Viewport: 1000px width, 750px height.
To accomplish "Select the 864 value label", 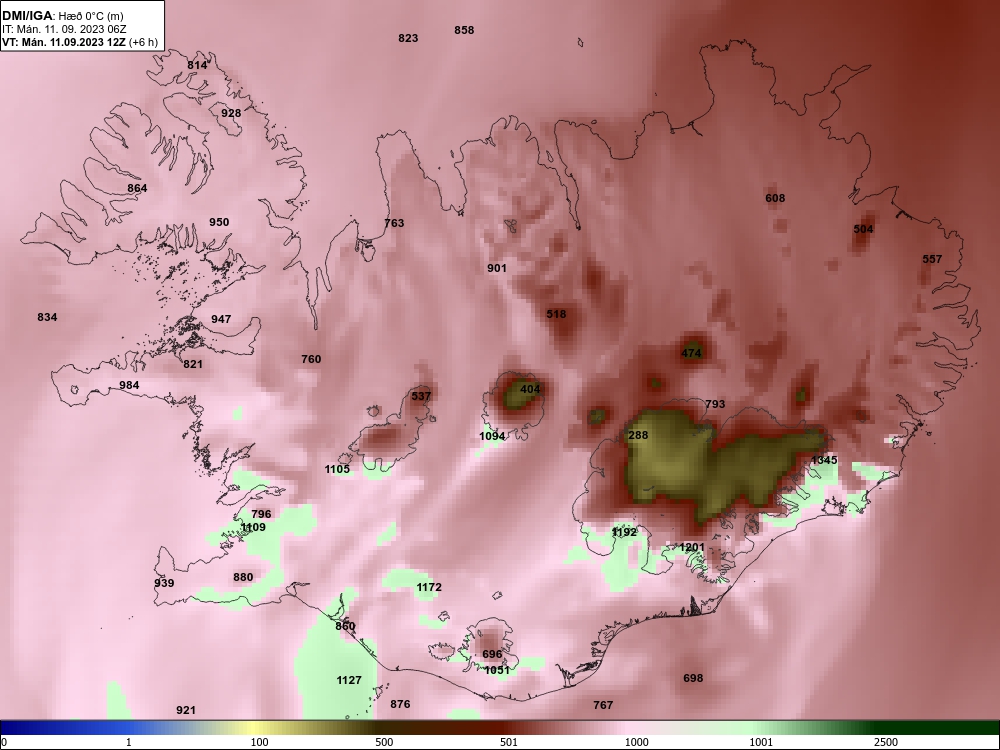I will (137, 188).
